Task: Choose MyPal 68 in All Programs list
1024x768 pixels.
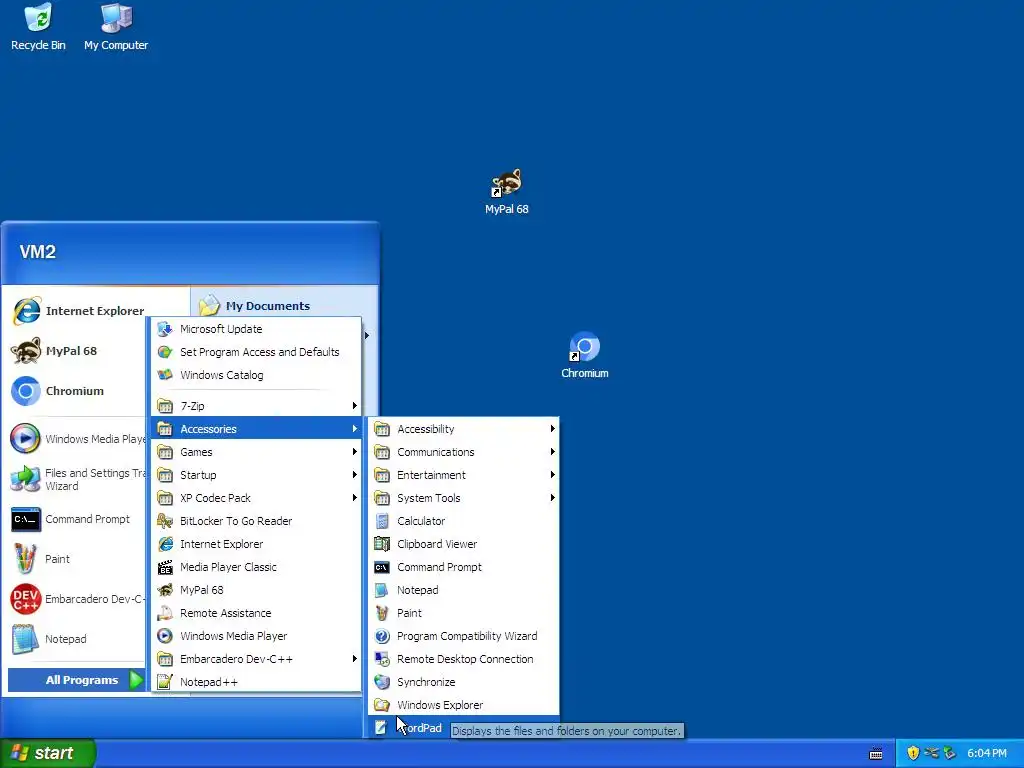Action: pyautogui.click(x=256, y=590)
